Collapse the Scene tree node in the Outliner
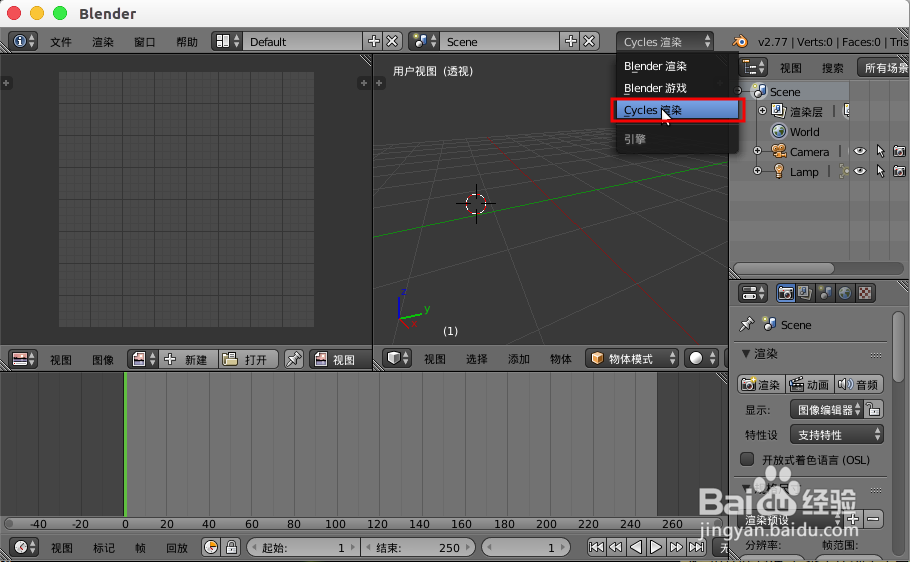This screenshot has height=562, width=910. pos(738,91)
